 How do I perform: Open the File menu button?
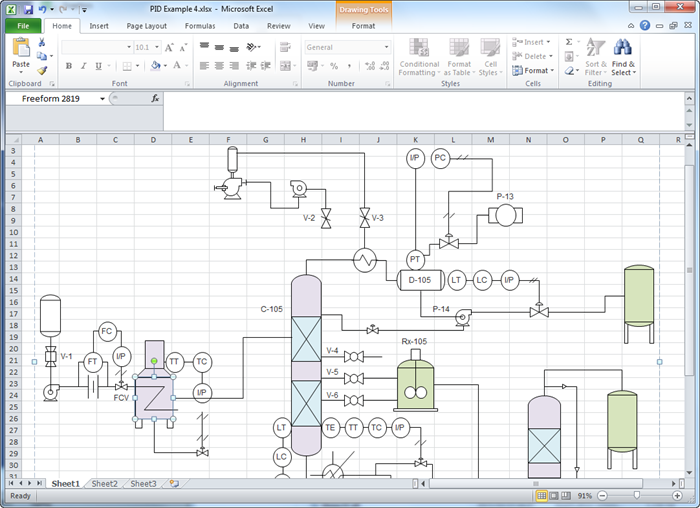(x=22, y=26)
